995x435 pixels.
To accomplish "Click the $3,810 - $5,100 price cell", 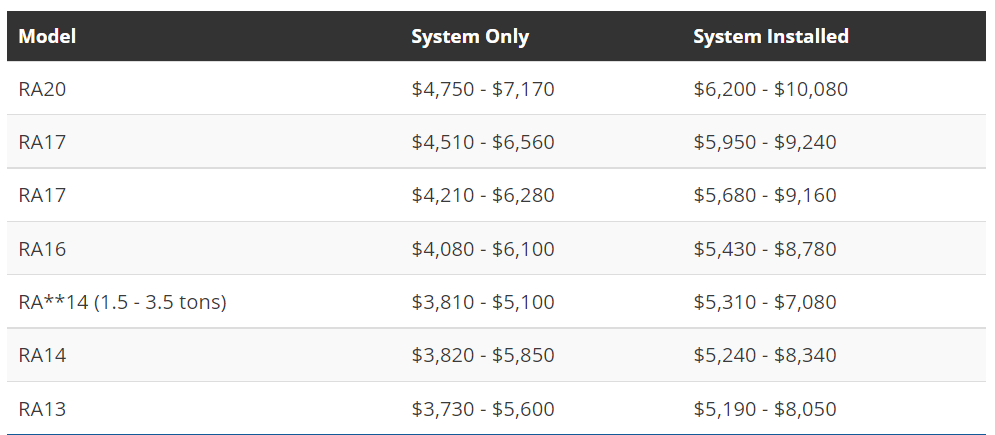I will pyautogui.click(x=483, y=301).
